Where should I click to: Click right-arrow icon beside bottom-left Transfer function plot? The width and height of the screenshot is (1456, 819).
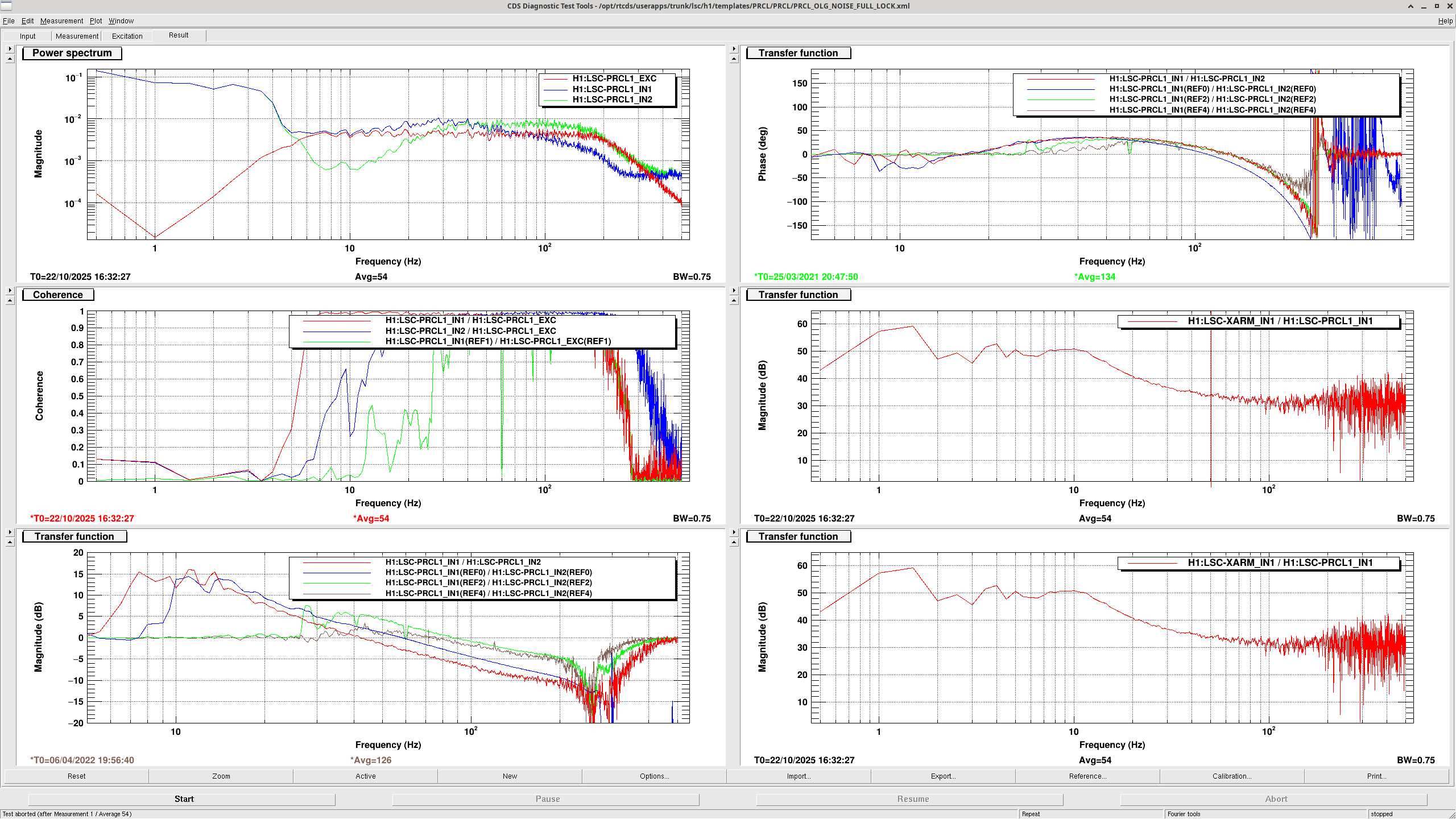(10, 532)
